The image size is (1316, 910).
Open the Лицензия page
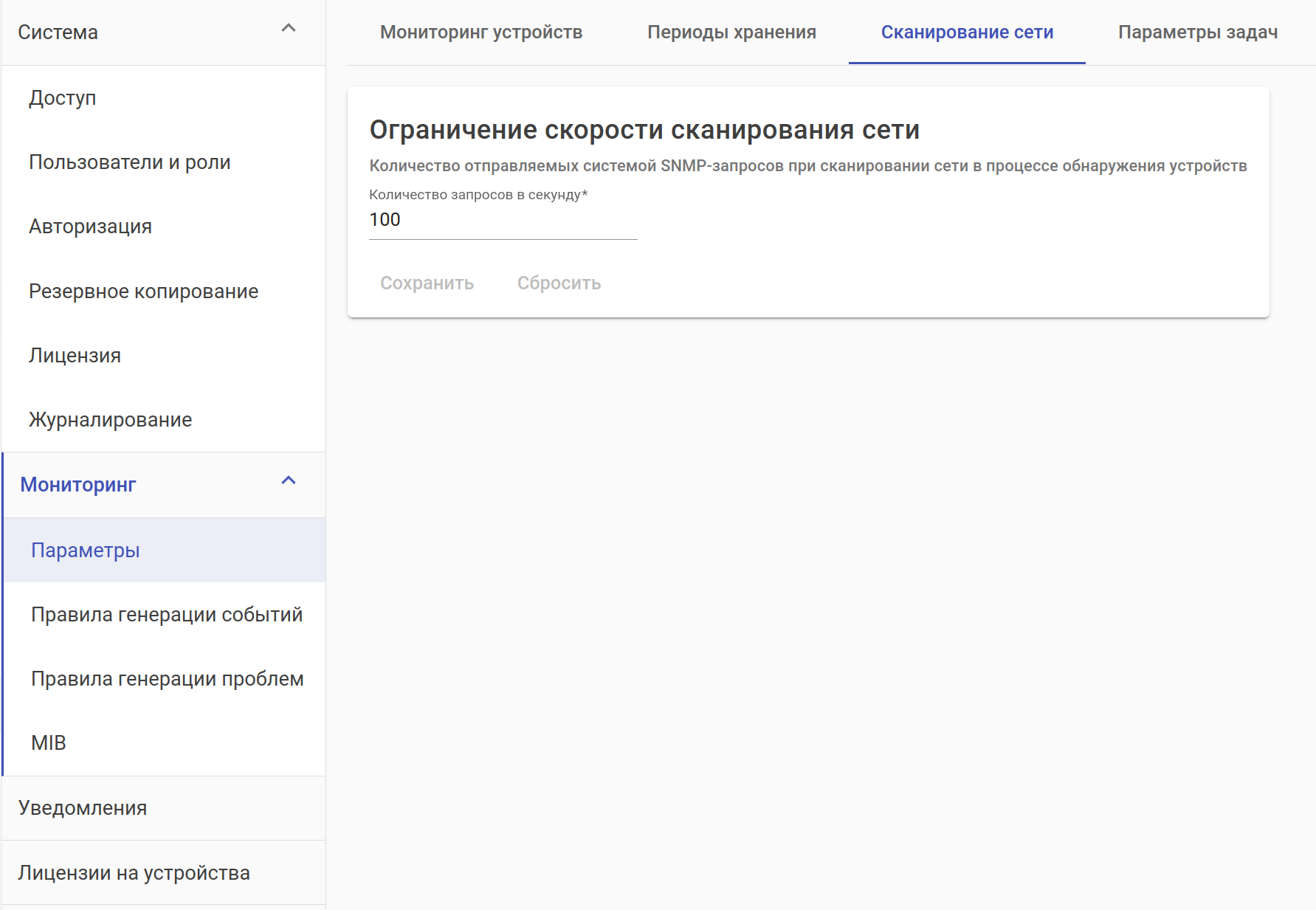click(75, 356)
